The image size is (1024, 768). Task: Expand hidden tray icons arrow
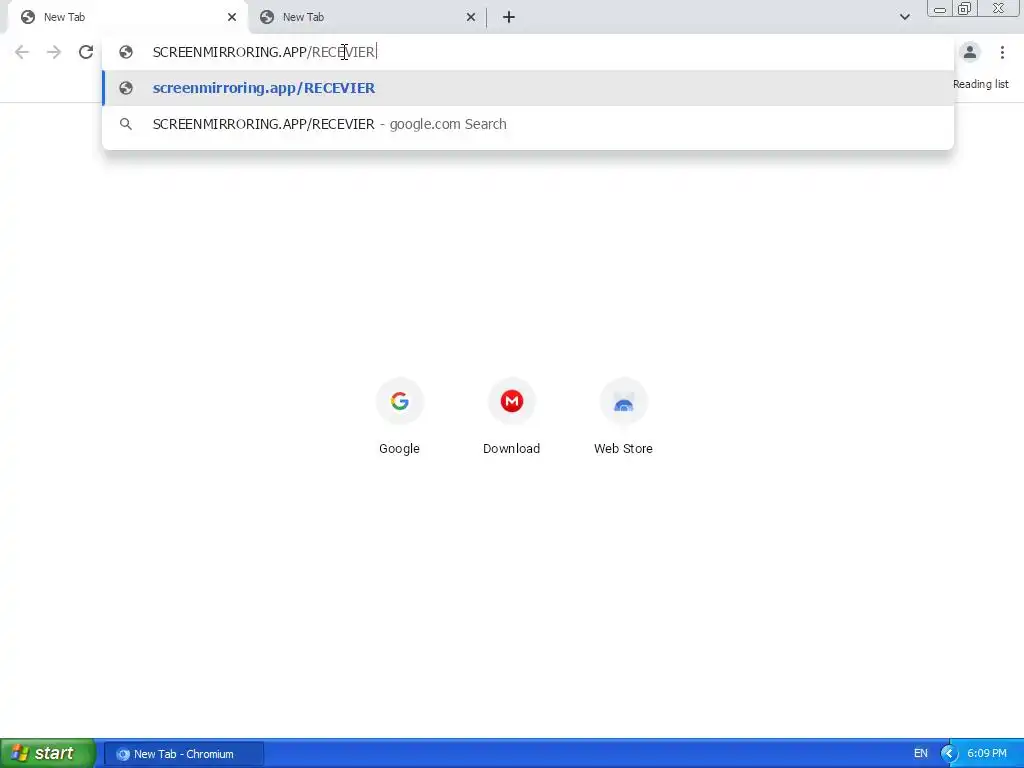pos(949,754)
